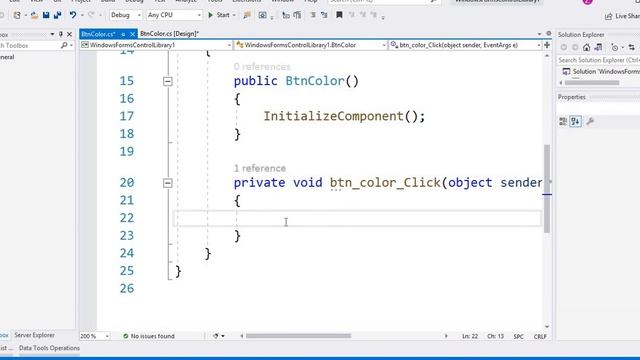
Task: Open the Data Tools Operations tab
Action: 49,348
